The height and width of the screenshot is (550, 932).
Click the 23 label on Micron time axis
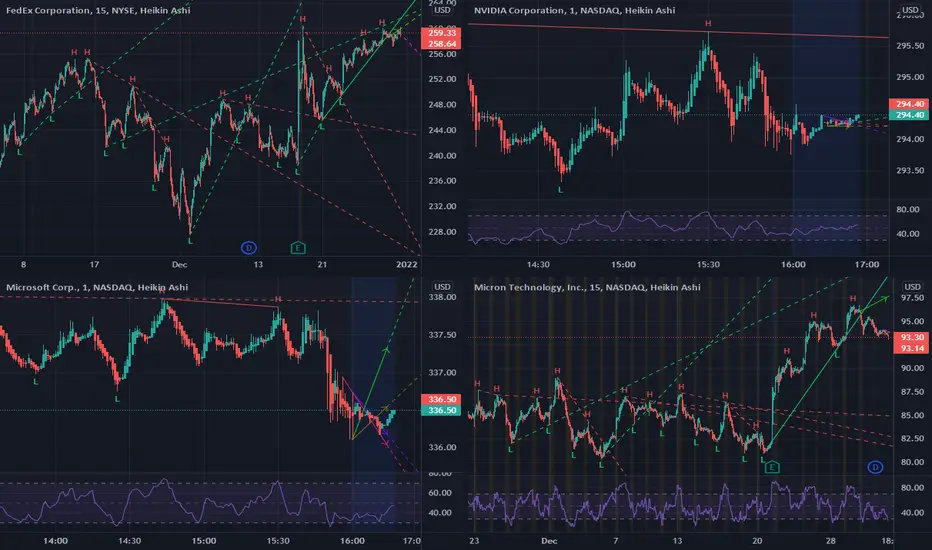(474, 541)
